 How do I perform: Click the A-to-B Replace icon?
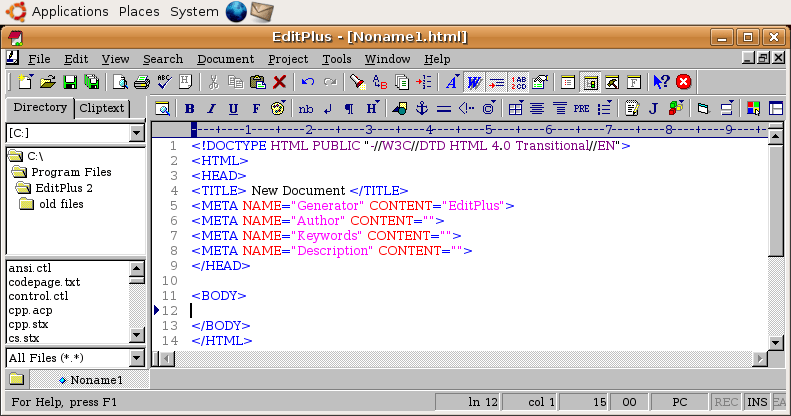379,82
